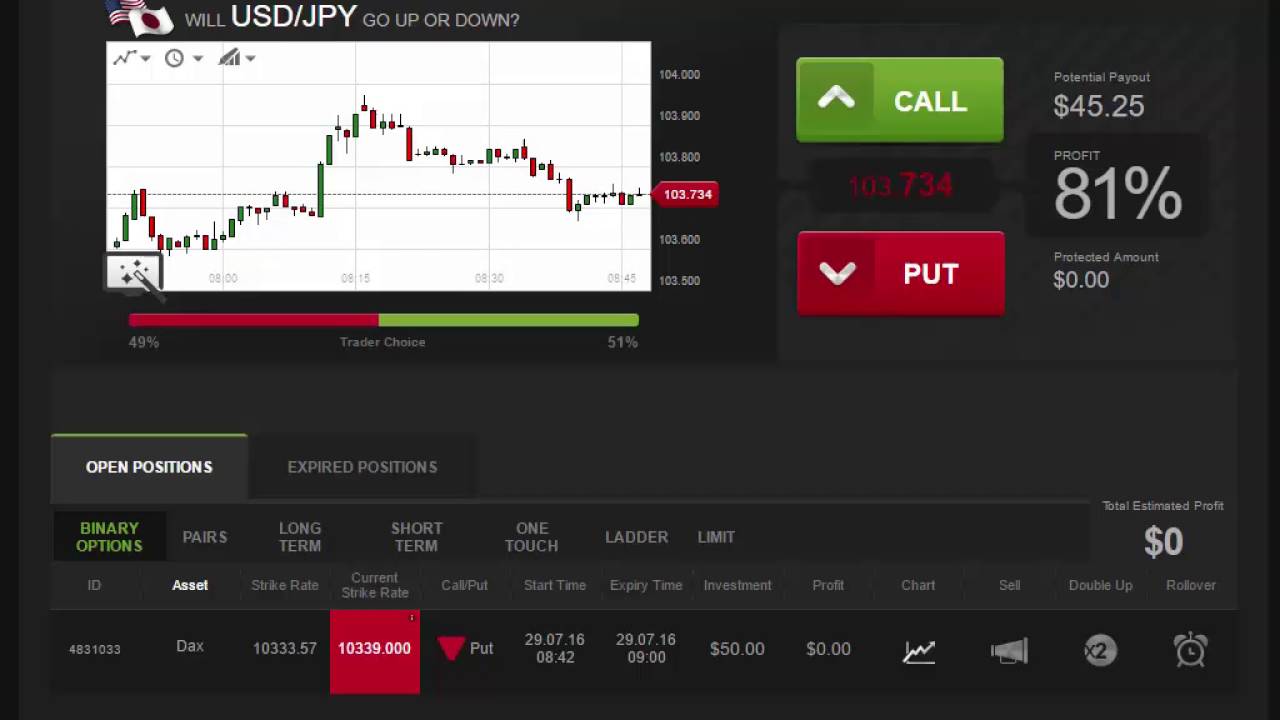Click the Investment column header
This screenshot has width=1280, height=720.
(737, 585)
